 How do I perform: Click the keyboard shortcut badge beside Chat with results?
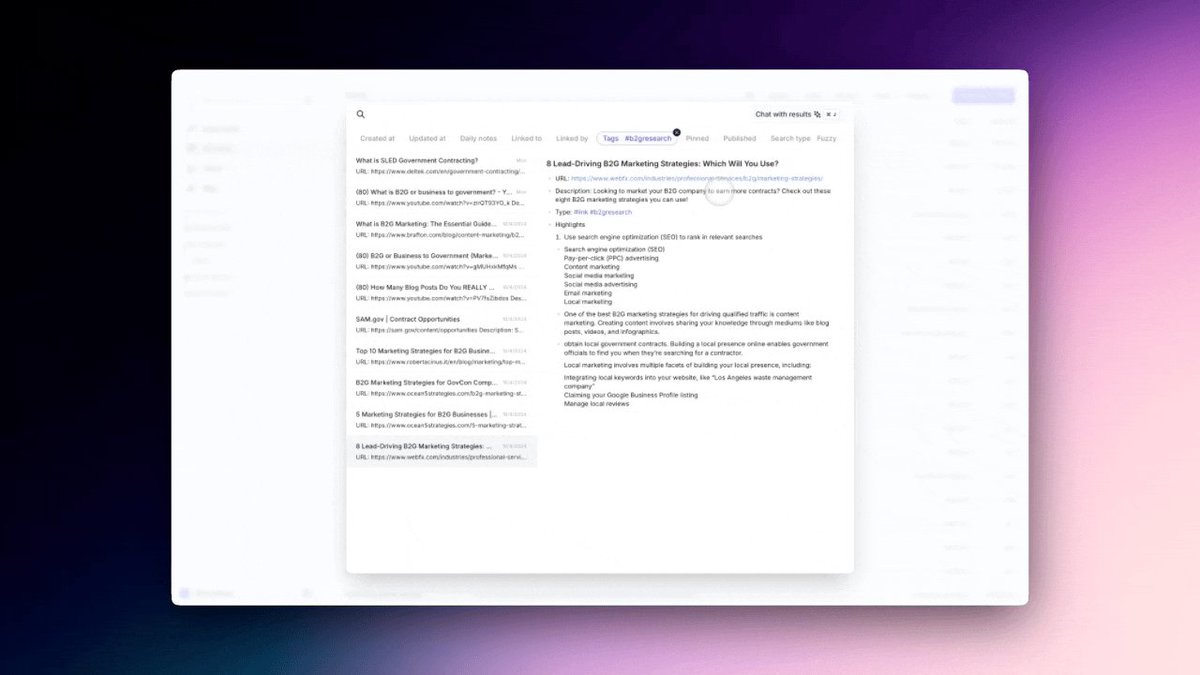(x=830, y=114)
